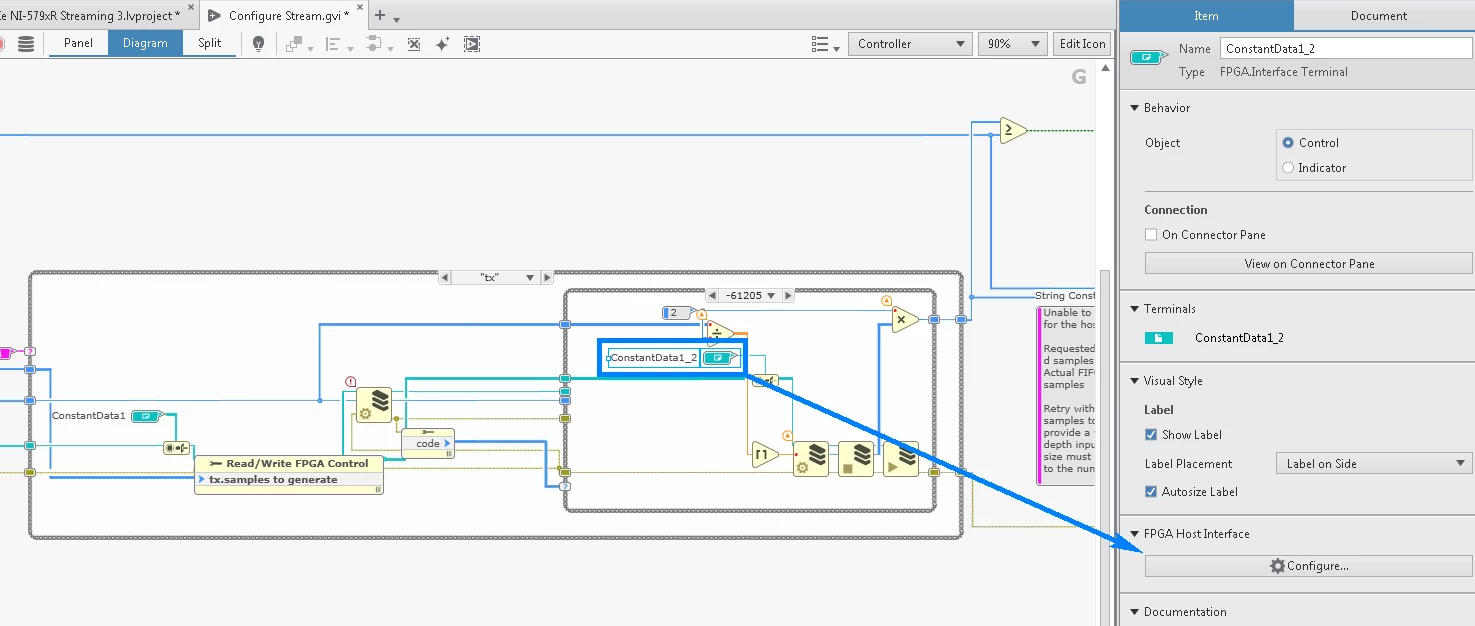This screenshot has height=626, width=1475.
Task: Uncheck Show Label in Visual Style
Action: 1149,434
